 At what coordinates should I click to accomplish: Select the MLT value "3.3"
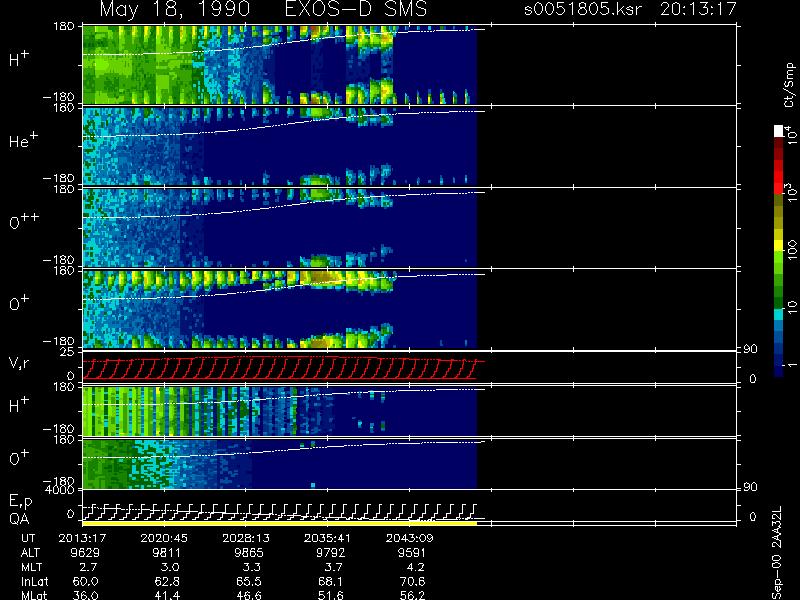(x=252, y=567)
